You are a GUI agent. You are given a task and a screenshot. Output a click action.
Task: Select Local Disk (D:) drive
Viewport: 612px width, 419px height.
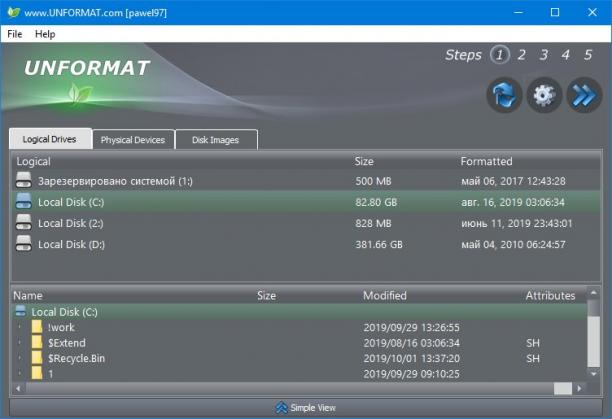(x=306, y=244)
